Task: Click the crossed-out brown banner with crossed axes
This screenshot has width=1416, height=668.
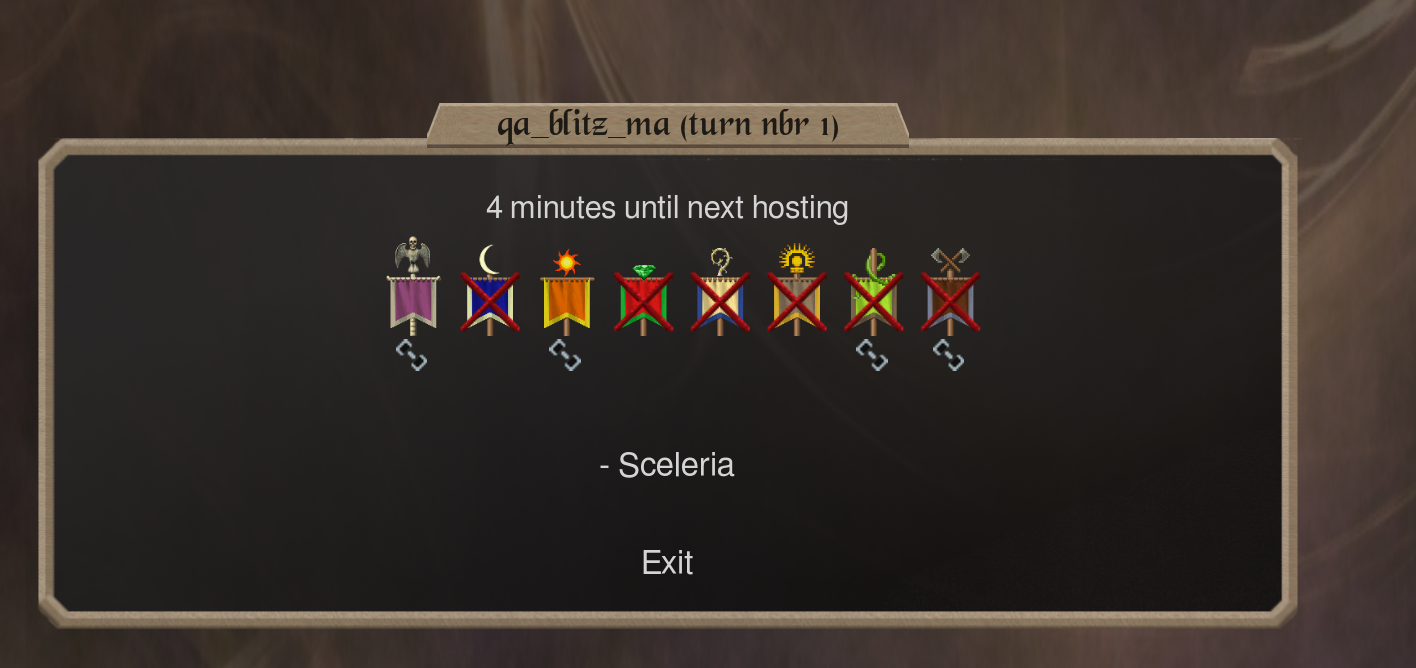Action: (950, 291)
